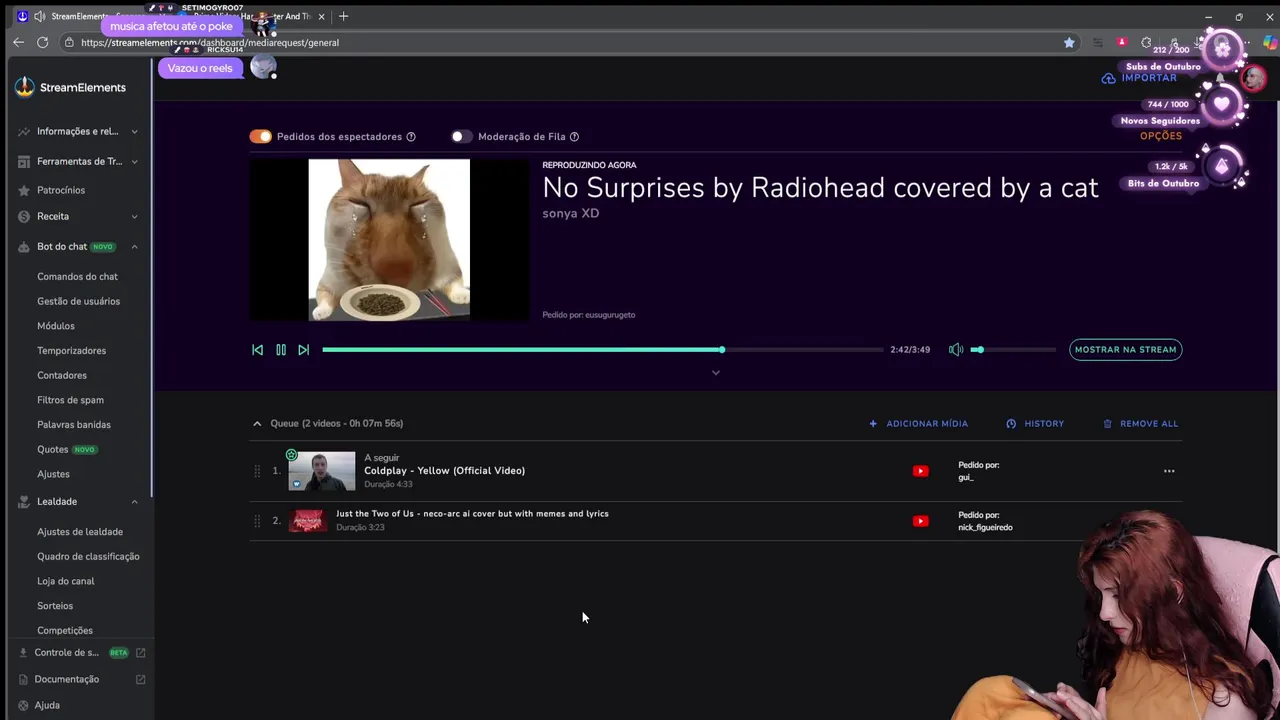Open browser extensions puzzle icon
Screen dimensions: 1280x720
pyautogui.click(x=1146, y=42)
